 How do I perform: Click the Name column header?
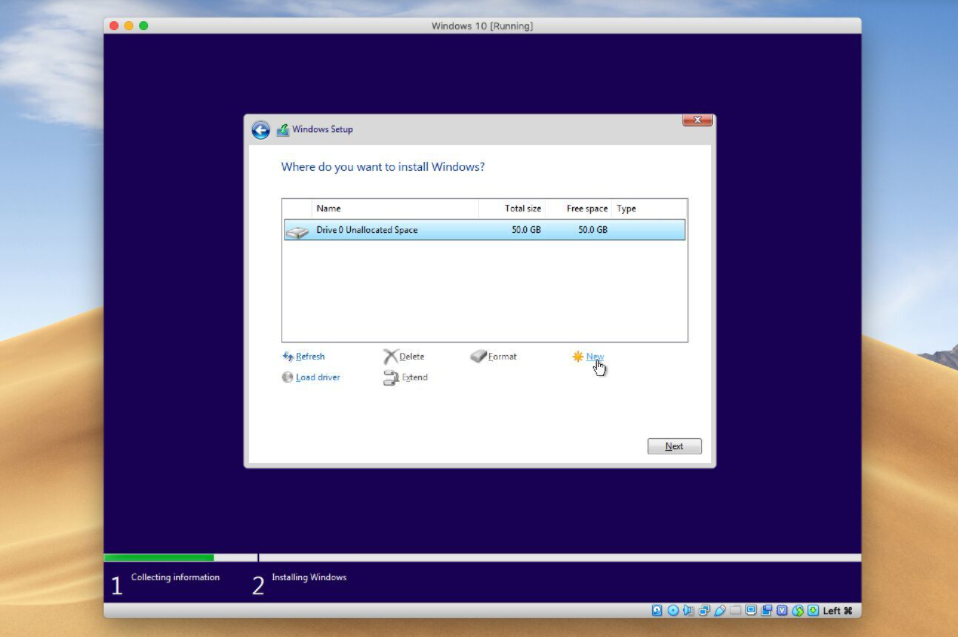pos(395,208)
